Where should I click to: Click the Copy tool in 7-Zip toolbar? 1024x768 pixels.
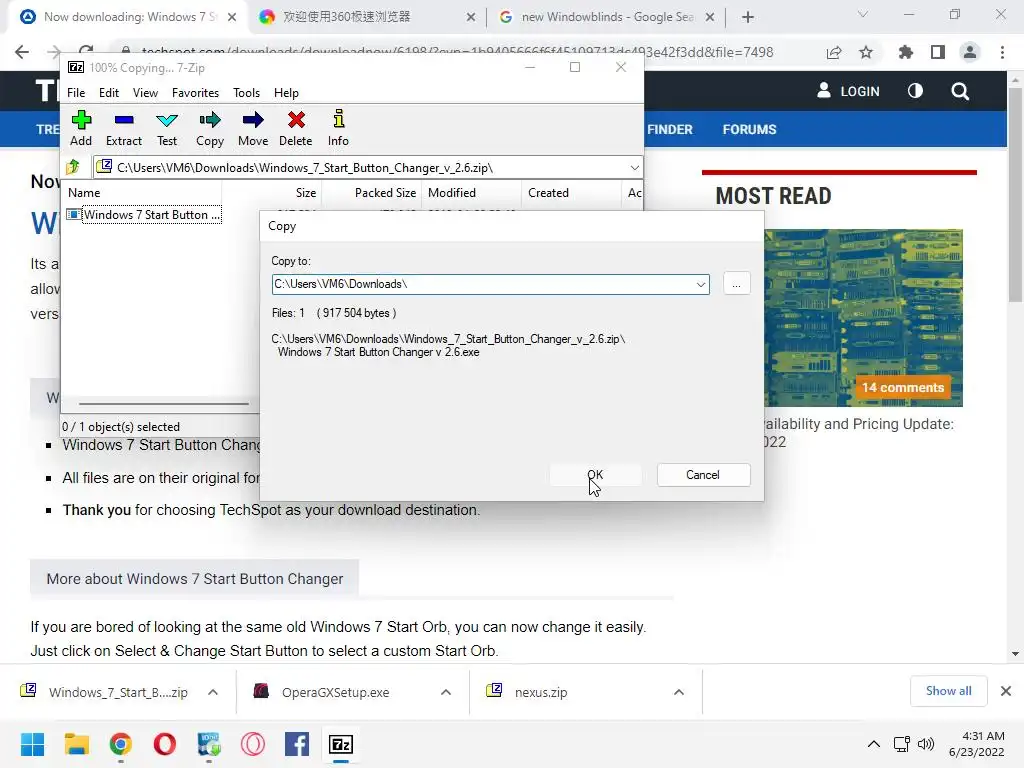[210, 129]
